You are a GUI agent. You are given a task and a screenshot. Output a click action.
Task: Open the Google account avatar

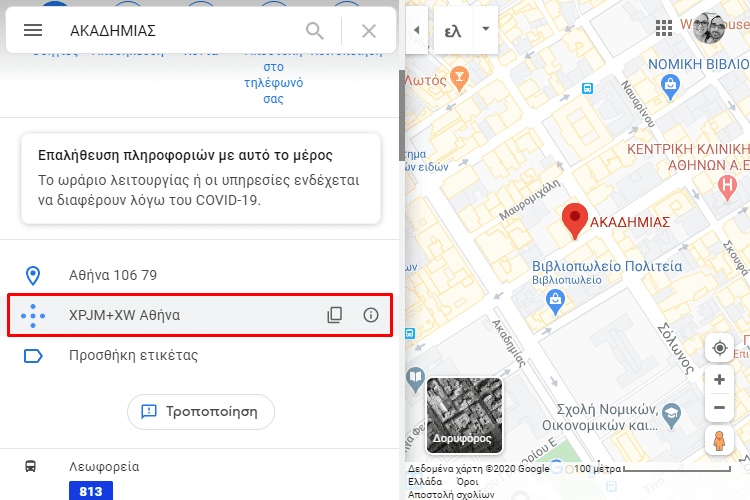click(709, 28)
